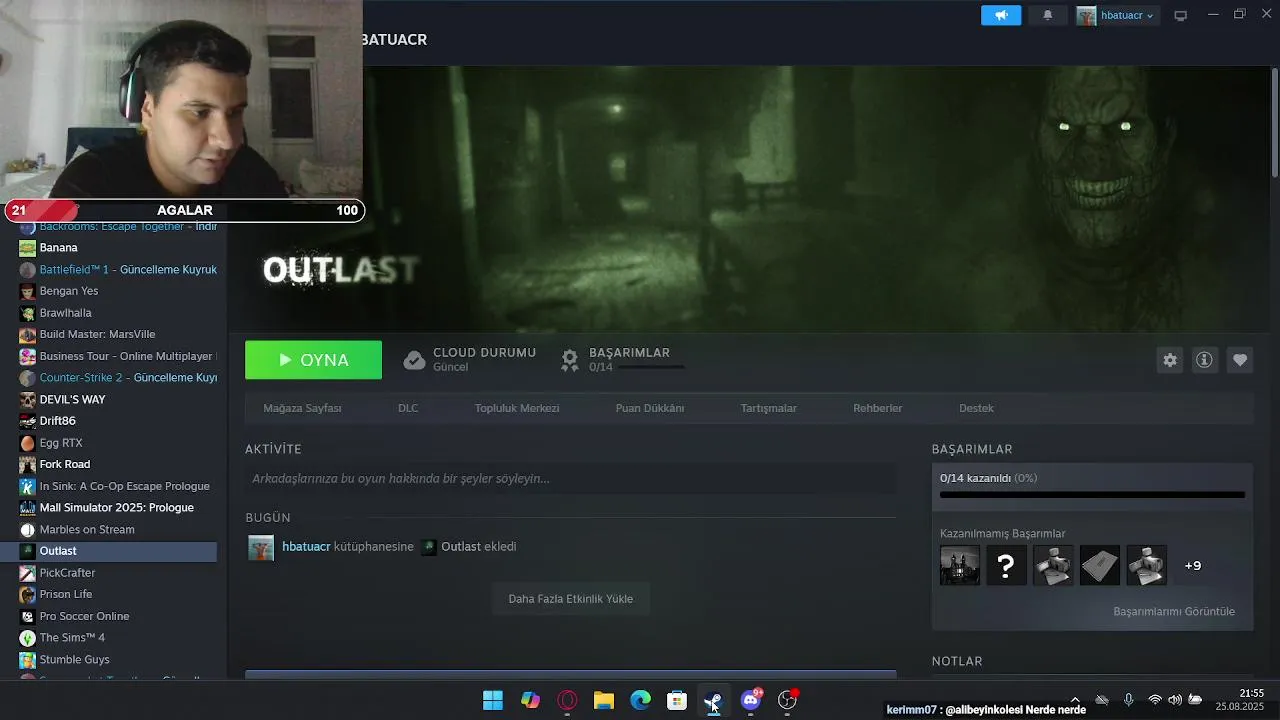
Task: Open the volume speaker tray icon
Action: (1175, 700)
